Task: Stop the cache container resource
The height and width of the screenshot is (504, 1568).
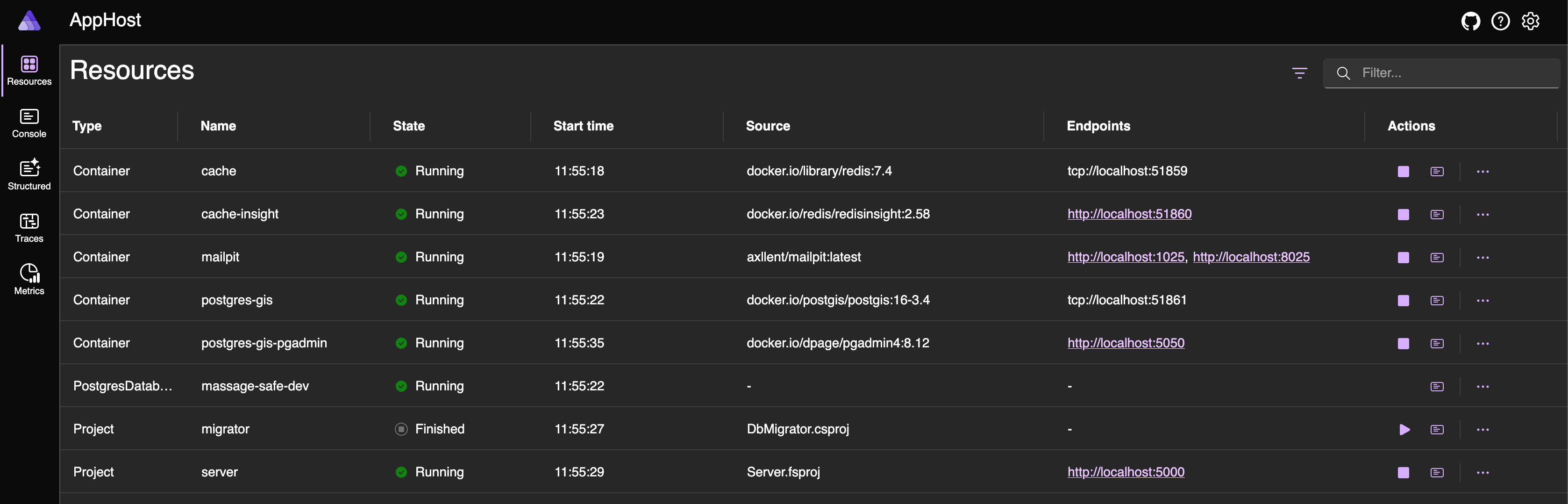Action: point(1403,171)
